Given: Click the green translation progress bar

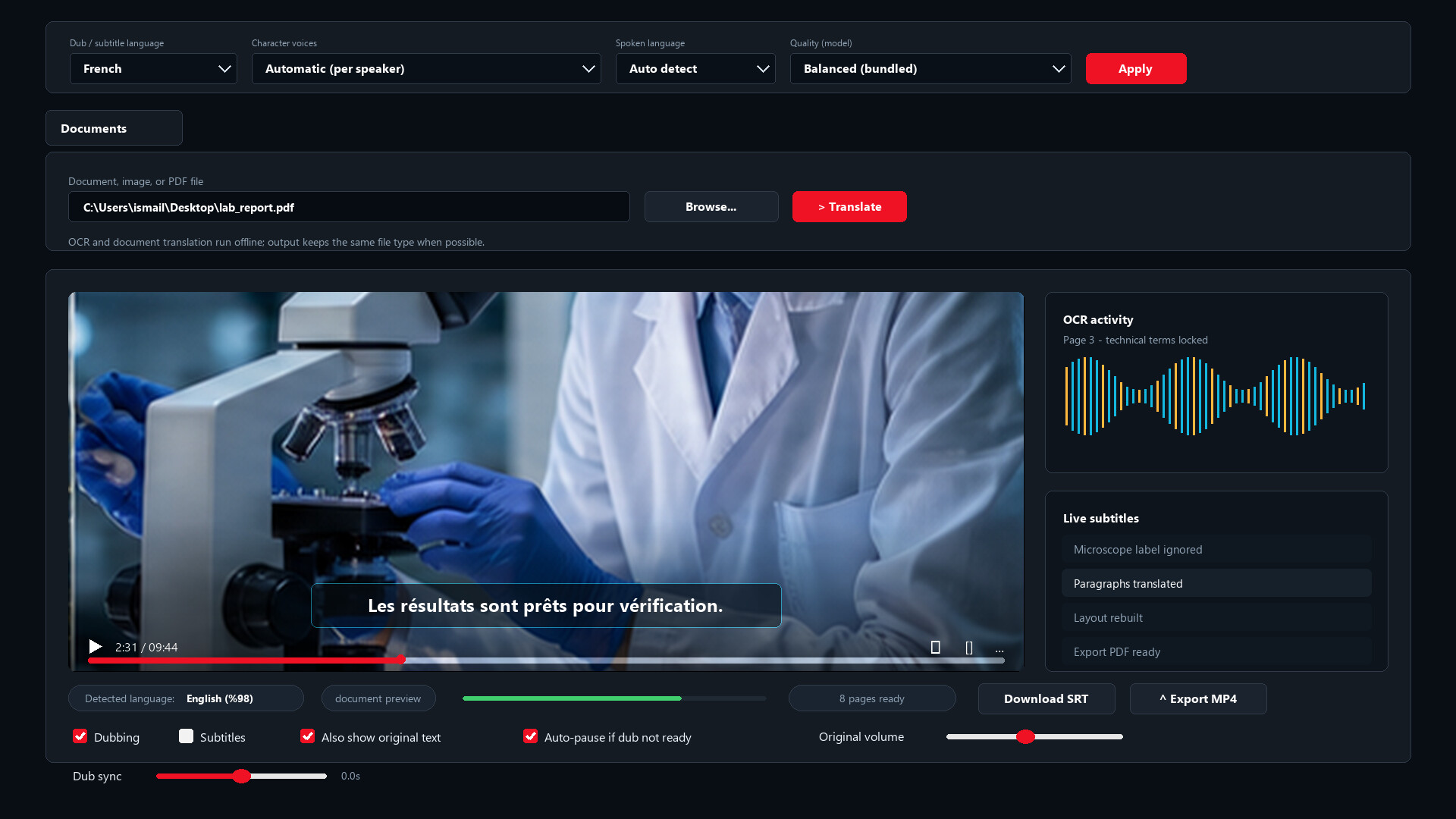Looking at the screenshot, I should (614, 698).
